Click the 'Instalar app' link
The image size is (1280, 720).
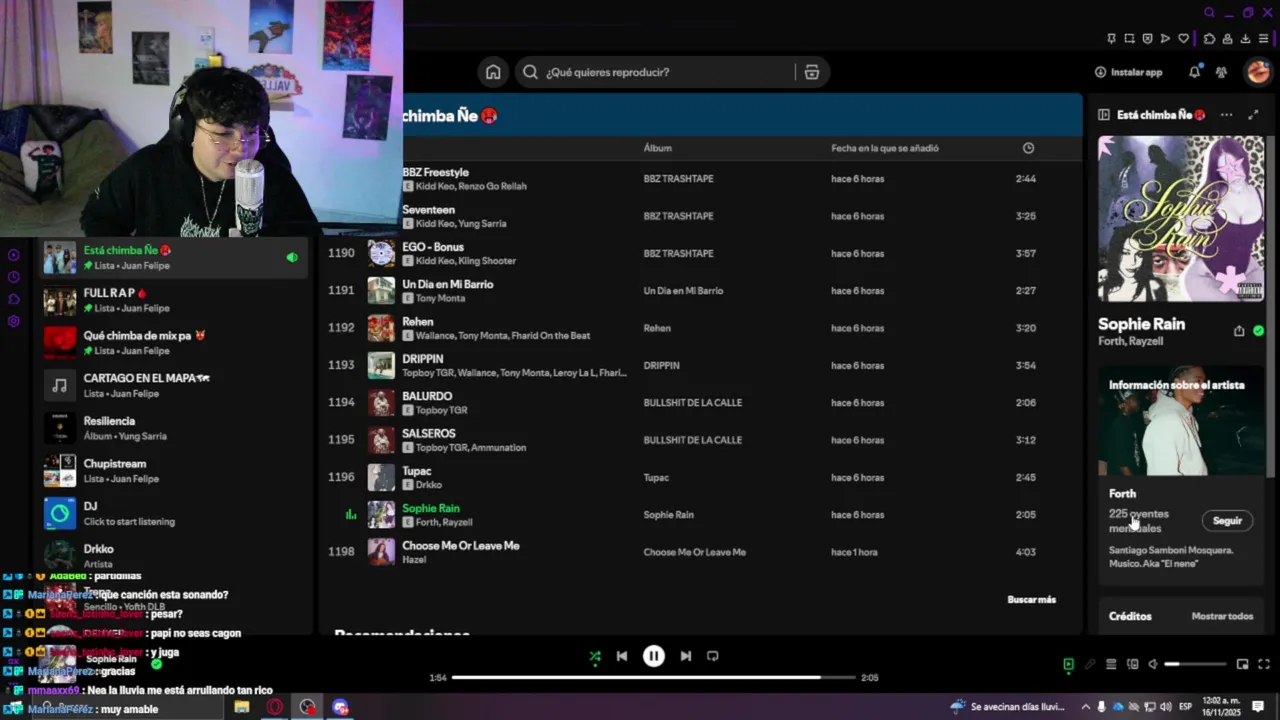tap(1128, 72)
